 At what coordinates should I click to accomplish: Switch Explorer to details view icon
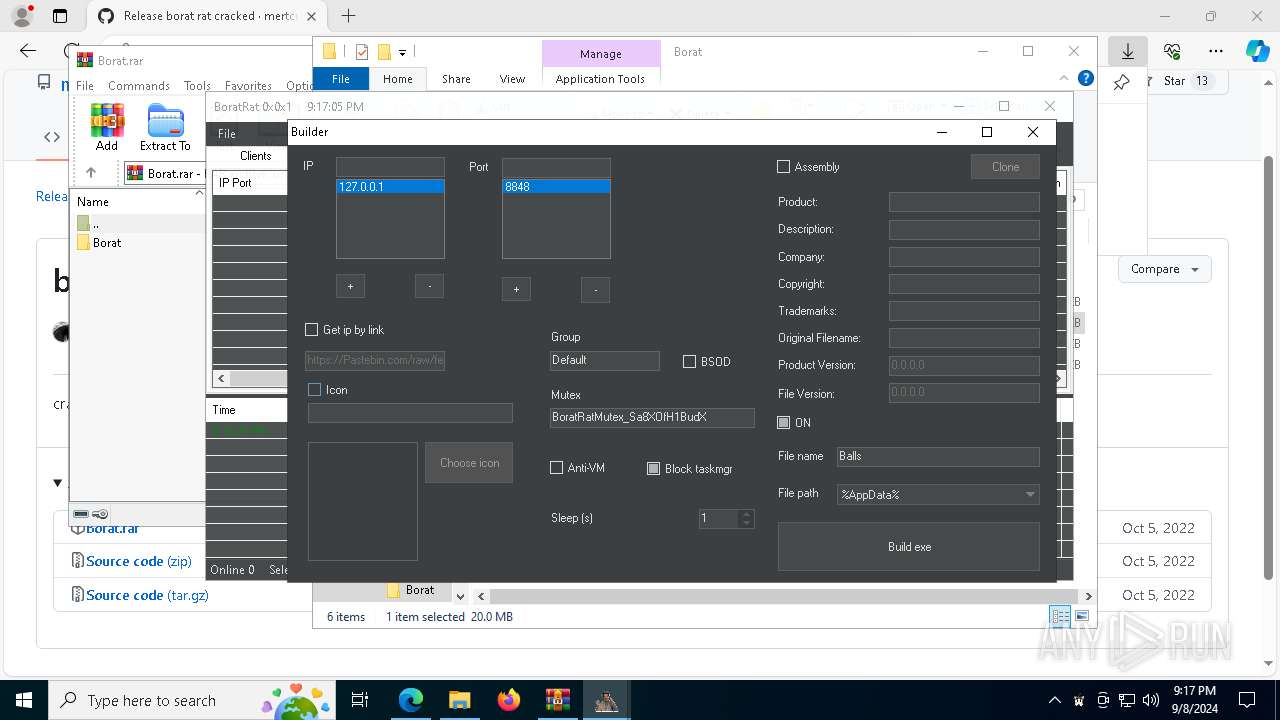[1060, 616]
